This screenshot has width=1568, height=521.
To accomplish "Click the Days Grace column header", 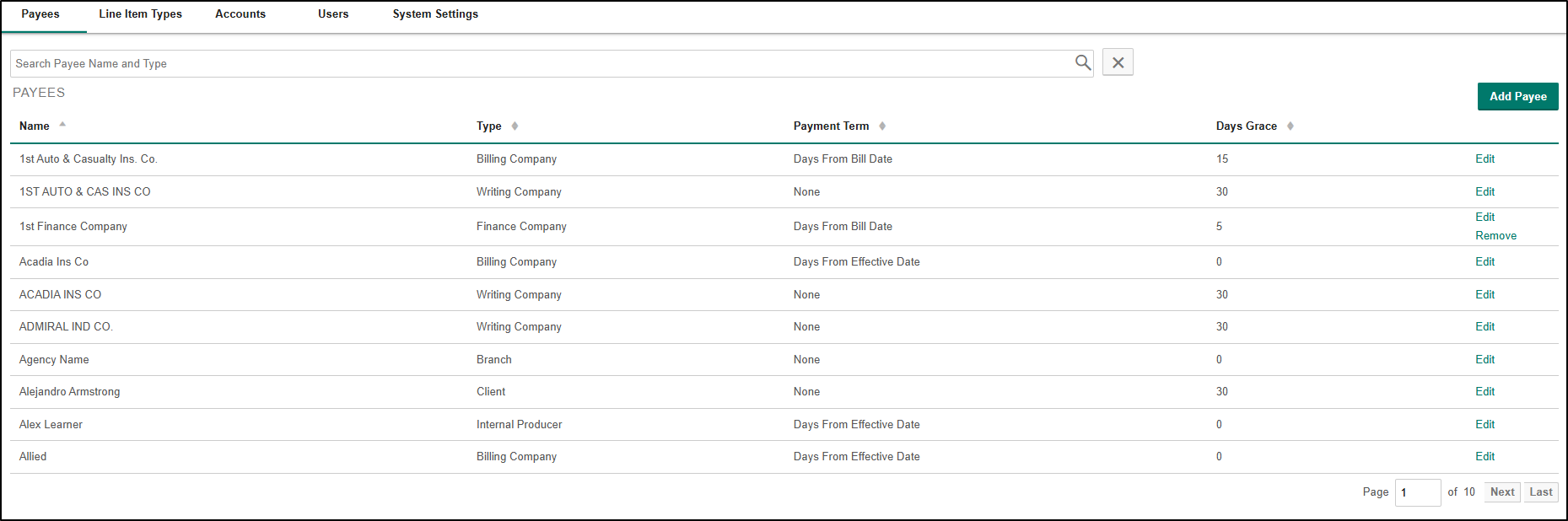I will (1246, 126).
